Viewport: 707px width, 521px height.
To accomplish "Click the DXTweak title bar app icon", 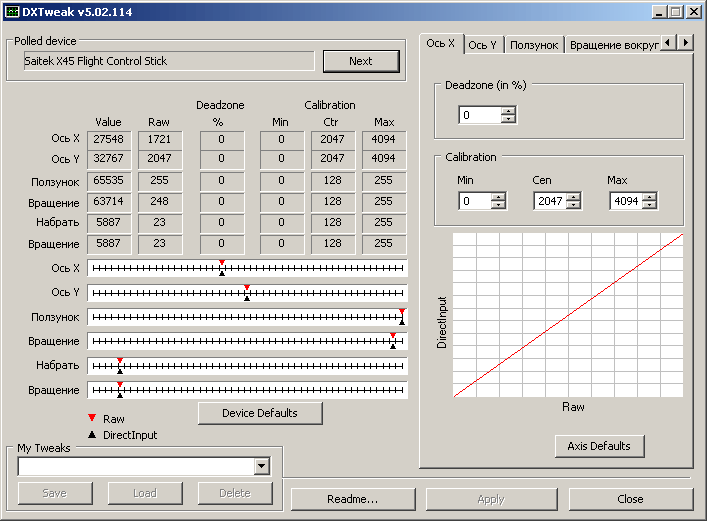I will (12, 12).
